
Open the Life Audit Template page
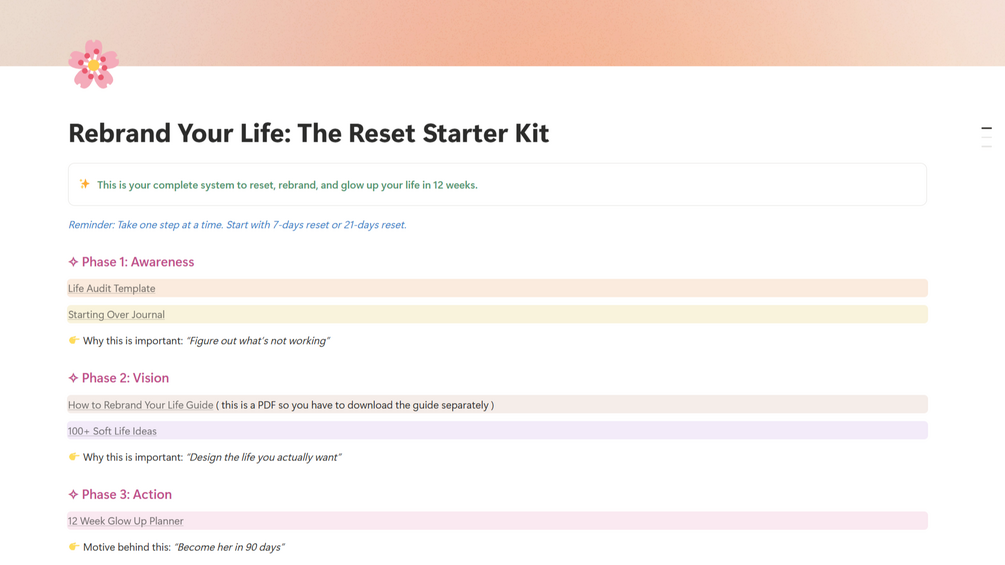(x=112, y=288)
